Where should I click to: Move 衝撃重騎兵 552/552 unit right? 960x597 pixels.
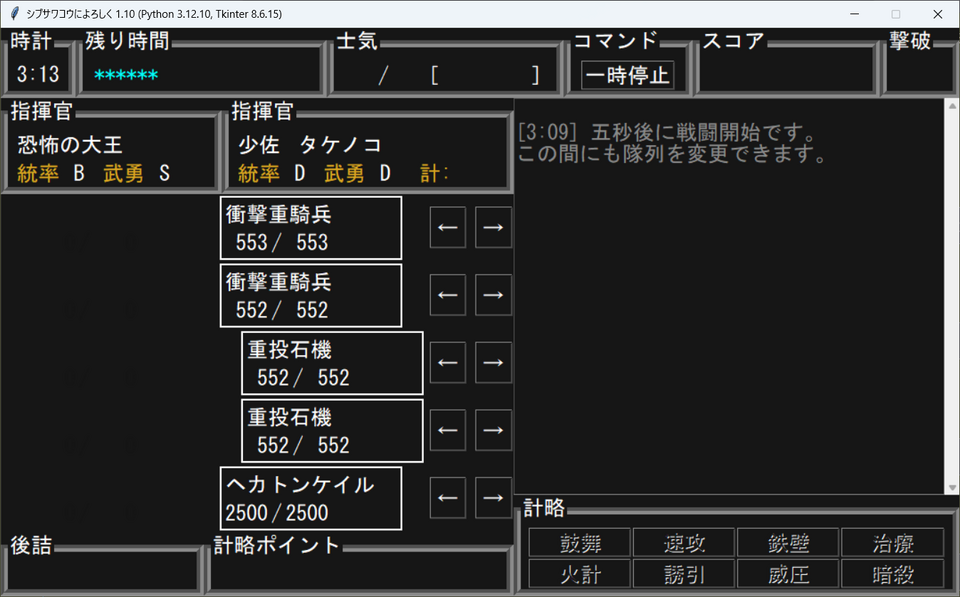(493, 295)
